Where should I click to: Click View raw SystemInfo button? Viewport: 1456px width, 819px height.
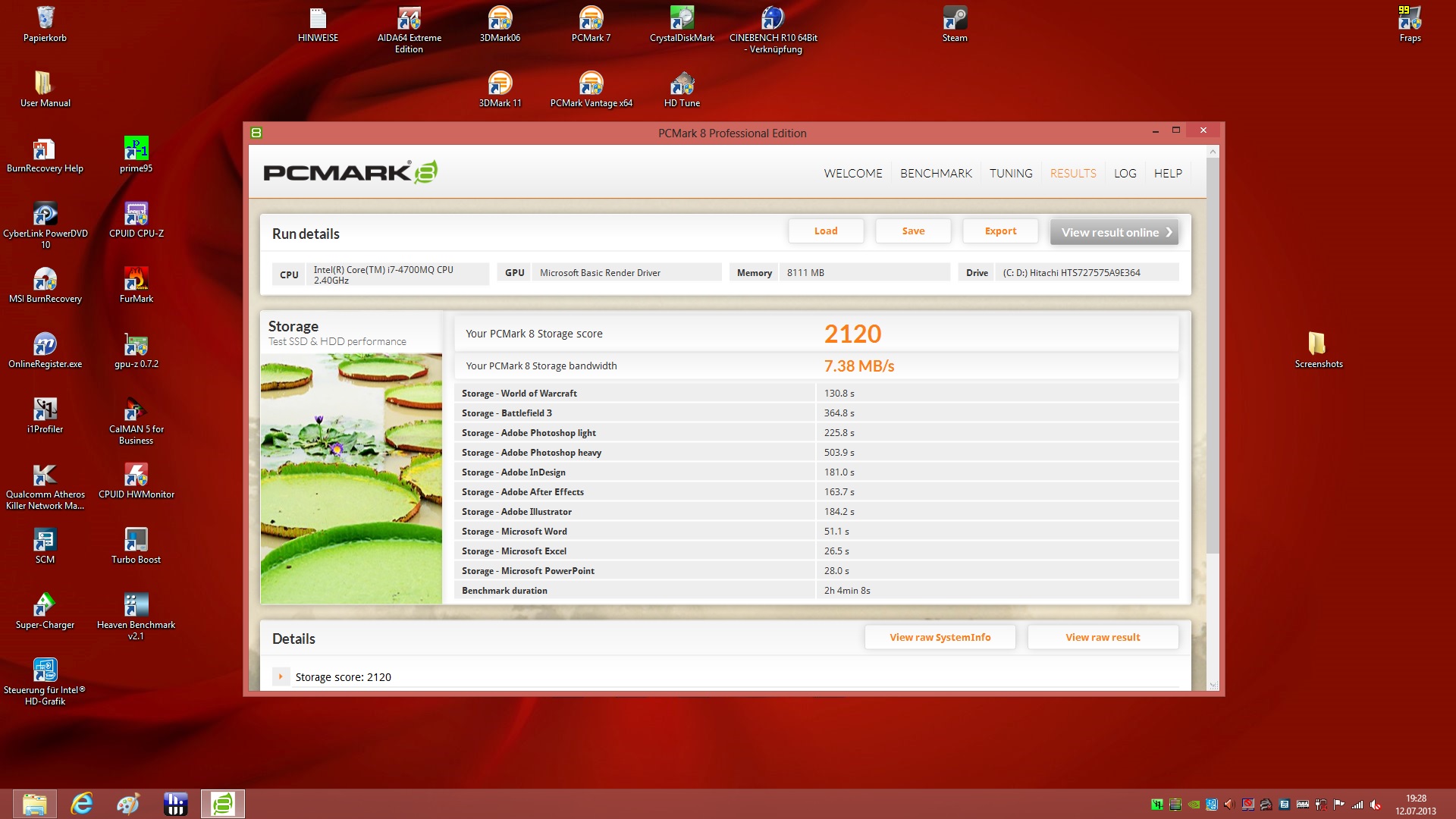[940, 637]
